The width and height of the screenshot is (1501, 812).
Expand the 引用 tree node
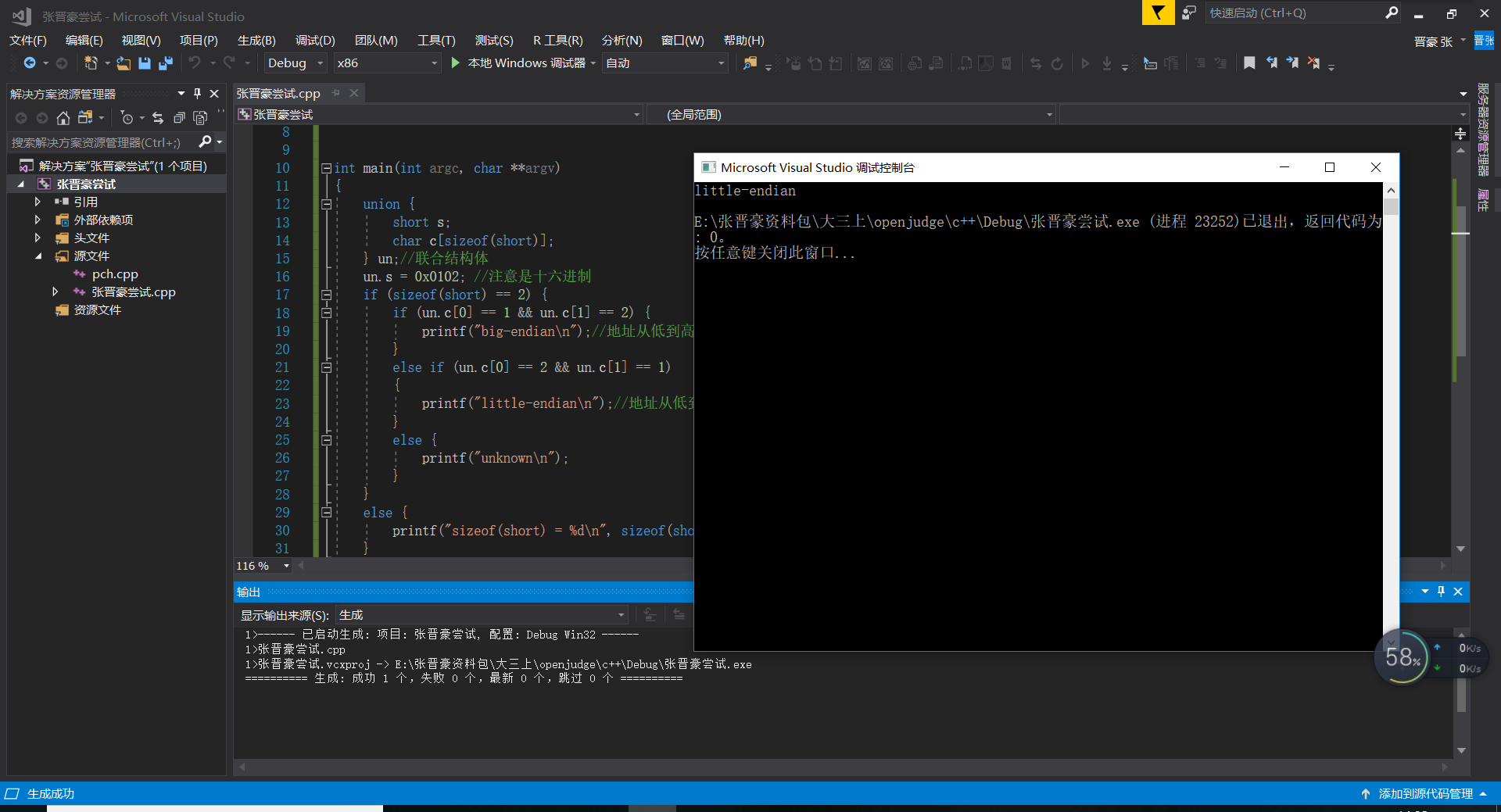coord(38,202)
